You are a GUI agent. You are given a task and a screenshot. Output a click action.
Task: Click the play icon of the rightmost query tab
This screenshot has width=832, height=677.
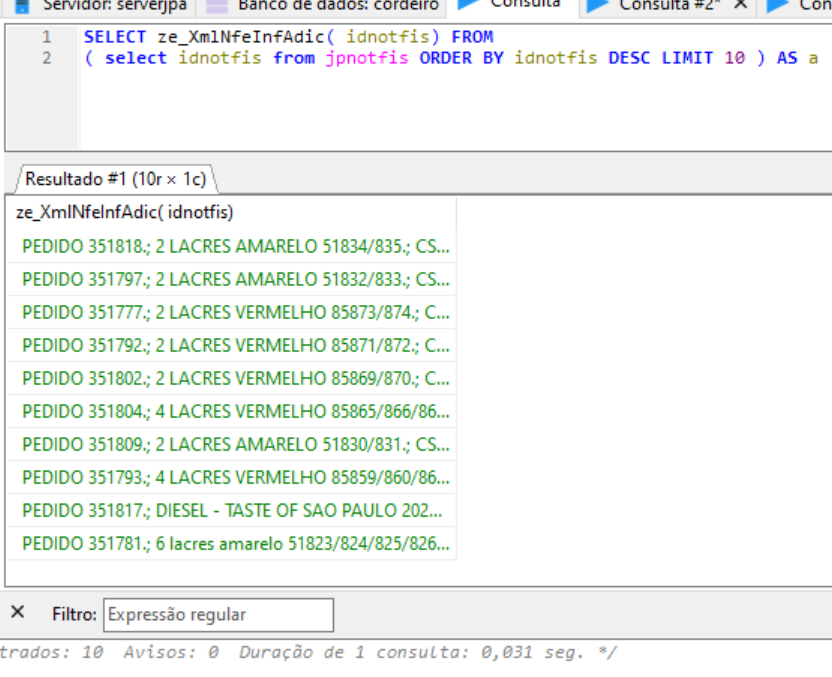tap(779, 5)
